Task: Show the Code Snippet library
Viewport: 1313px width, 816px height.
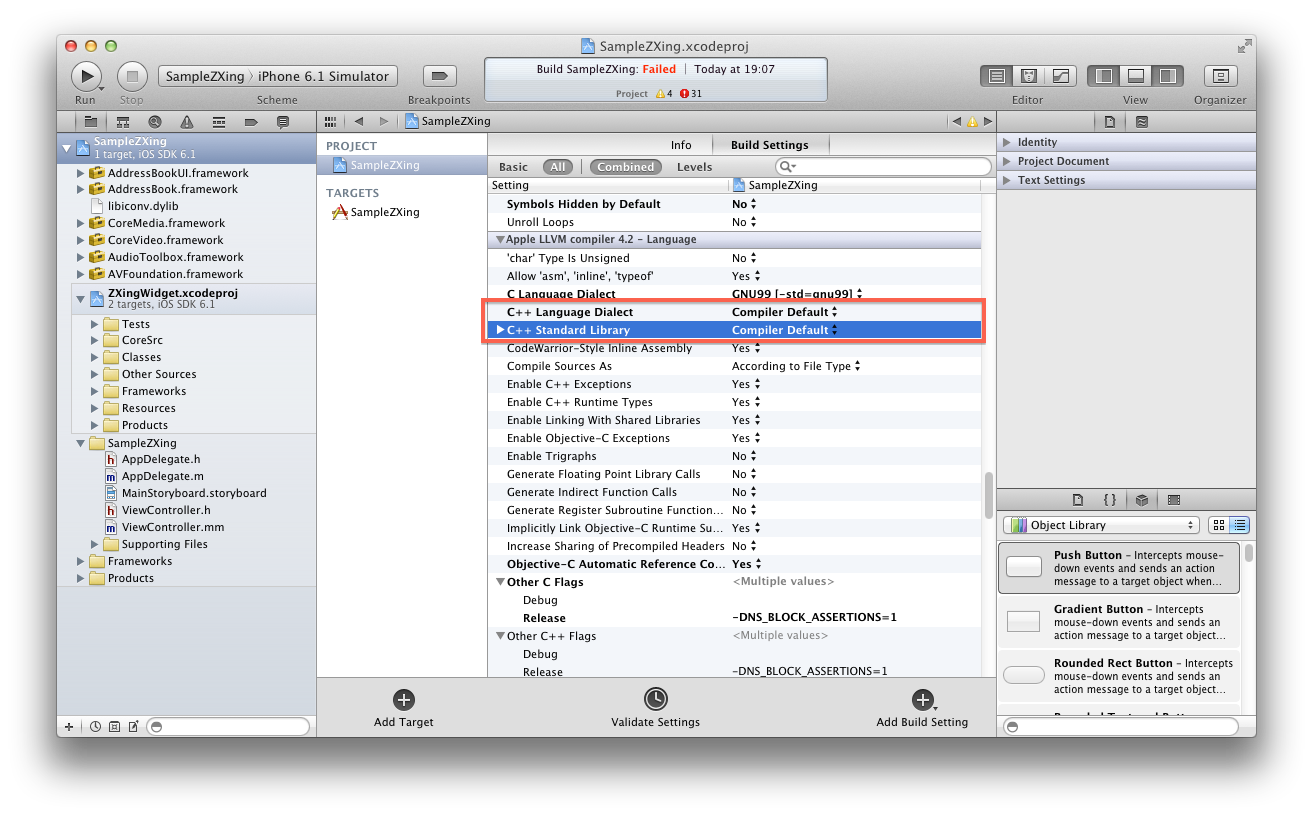Action: (1110, 500)
